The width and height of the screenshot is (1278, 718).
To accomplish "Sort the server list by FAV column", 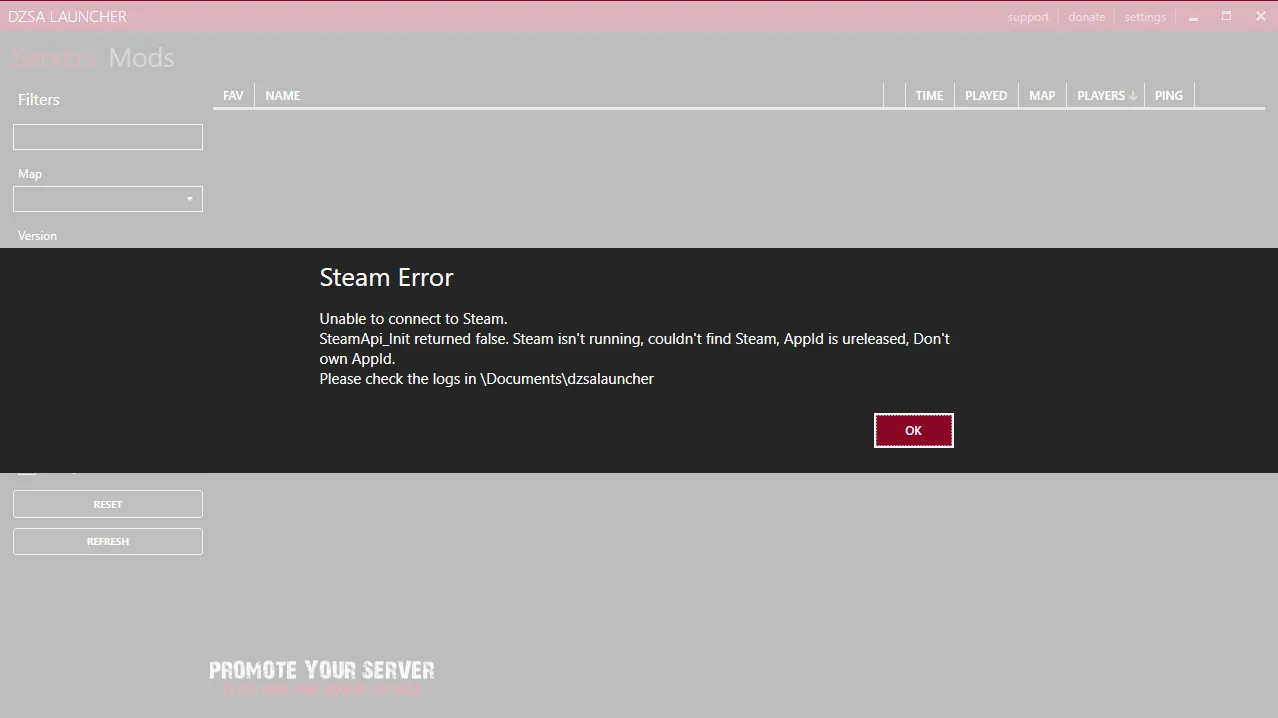I will pyautogui.click(x=233, y=96).
